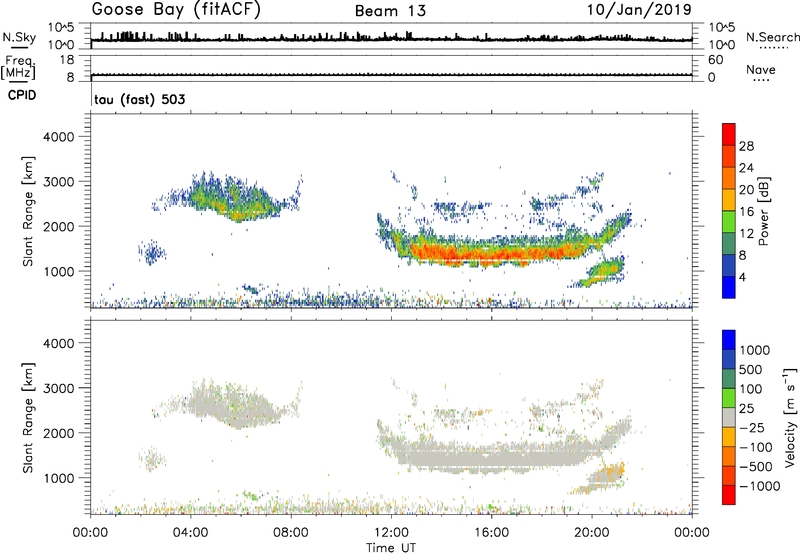Screen dimensions: 800x554
Task: Click the "24" label on Power colorbar
Action: pyautogui.click(x=746, y=168)
